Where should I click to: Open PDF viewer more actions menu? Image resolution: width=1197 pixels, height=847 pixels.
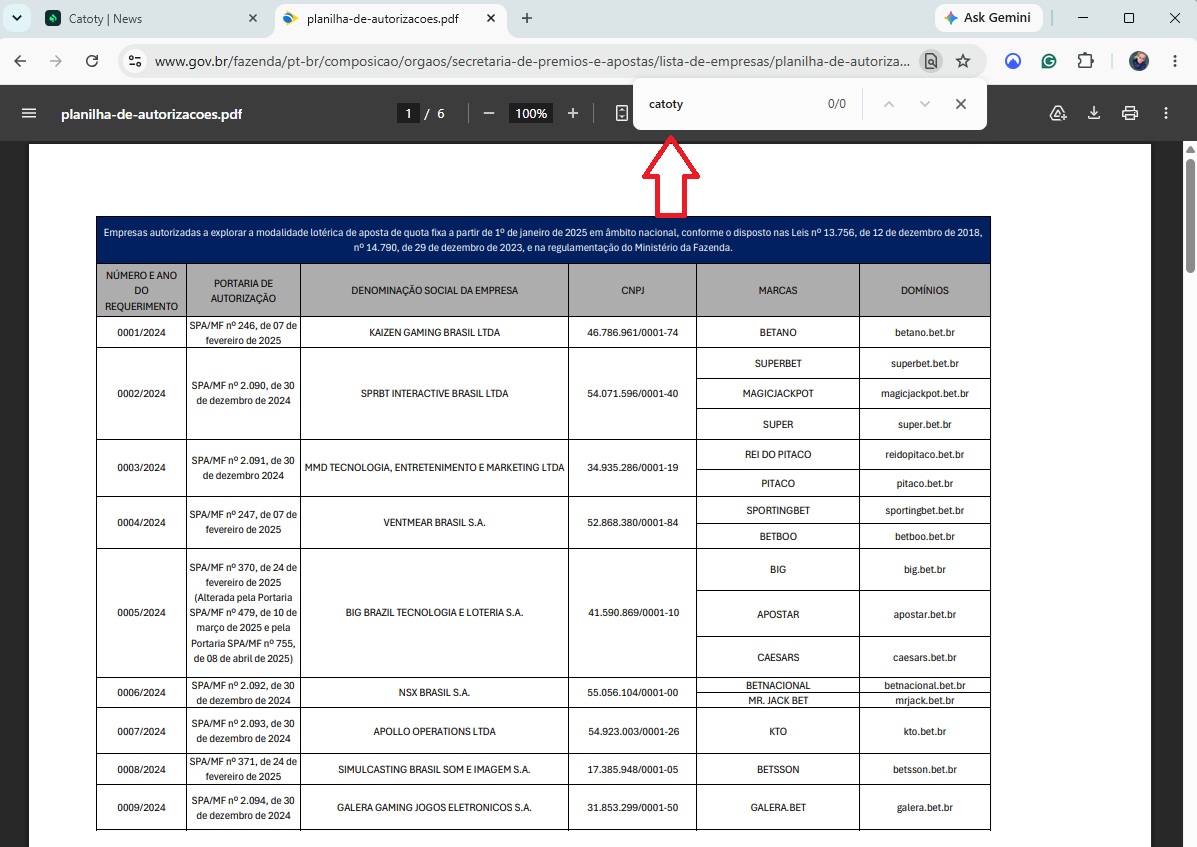[x=1166, y=113]
